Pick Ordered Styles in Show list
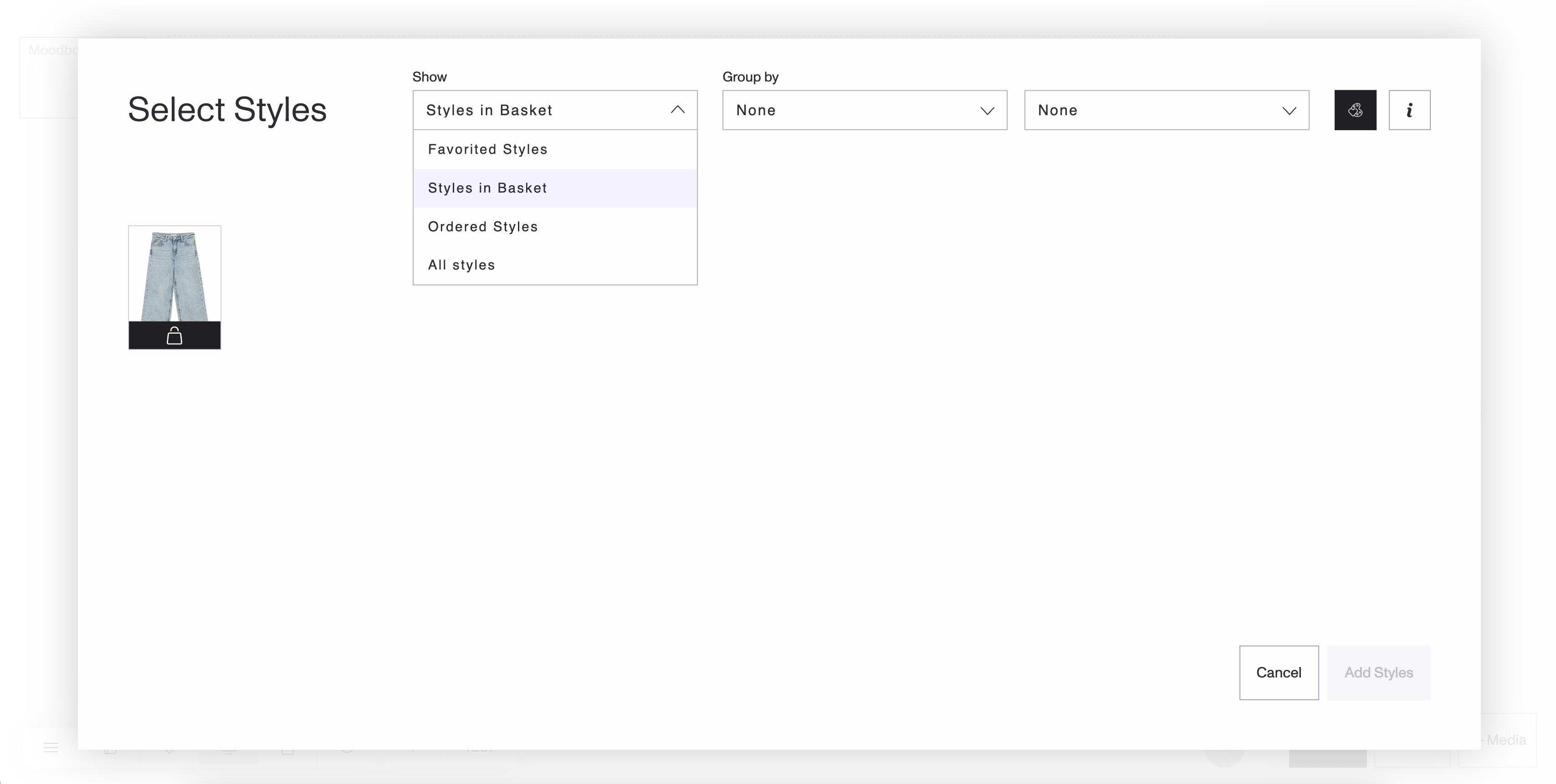Viewport: 1556px width, 784px height. (483, 226)
